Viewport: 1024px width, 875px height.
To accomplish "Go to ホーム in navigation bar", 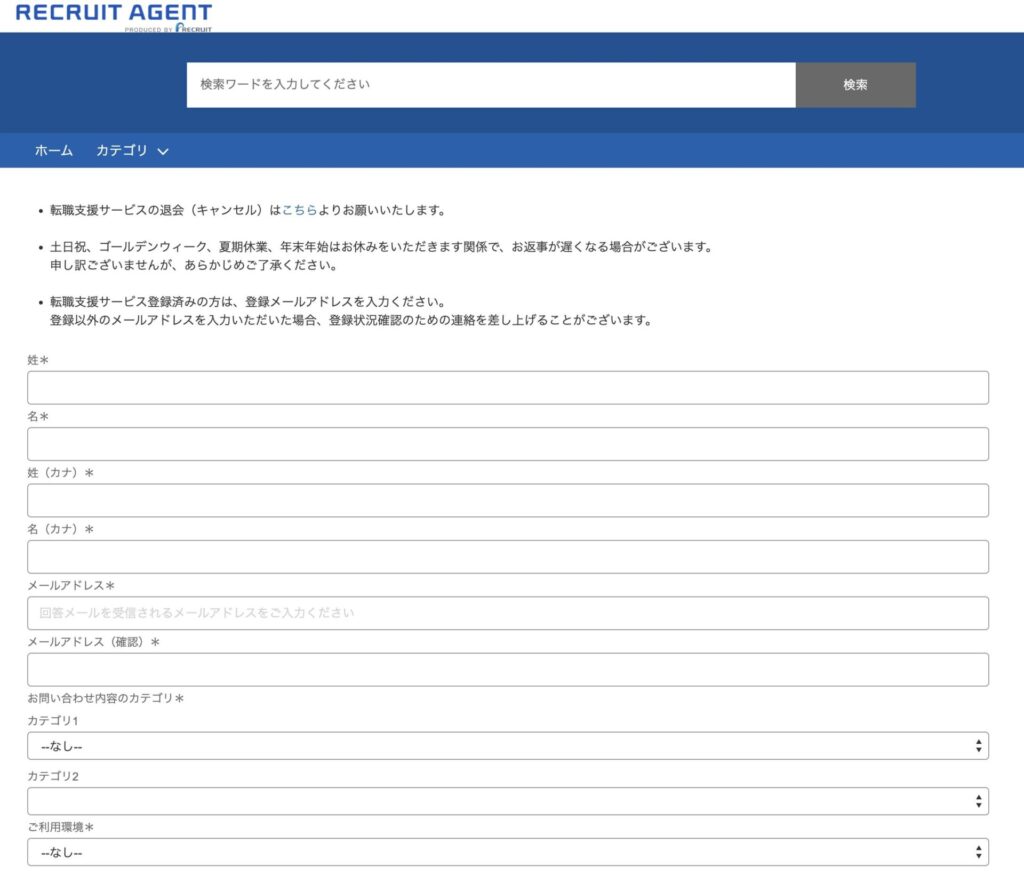I will click(x=54, y=151).
